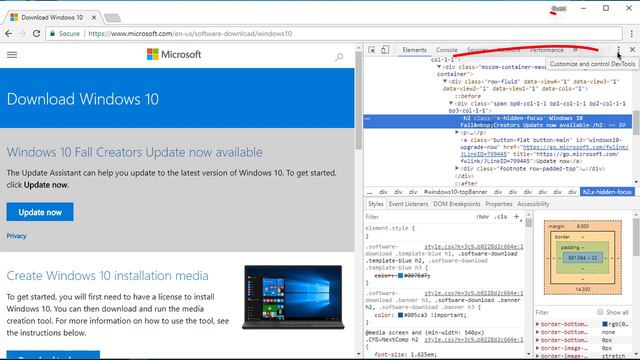
Task: Activate the inspect element picker icon
Action: (x=371, y=50)
